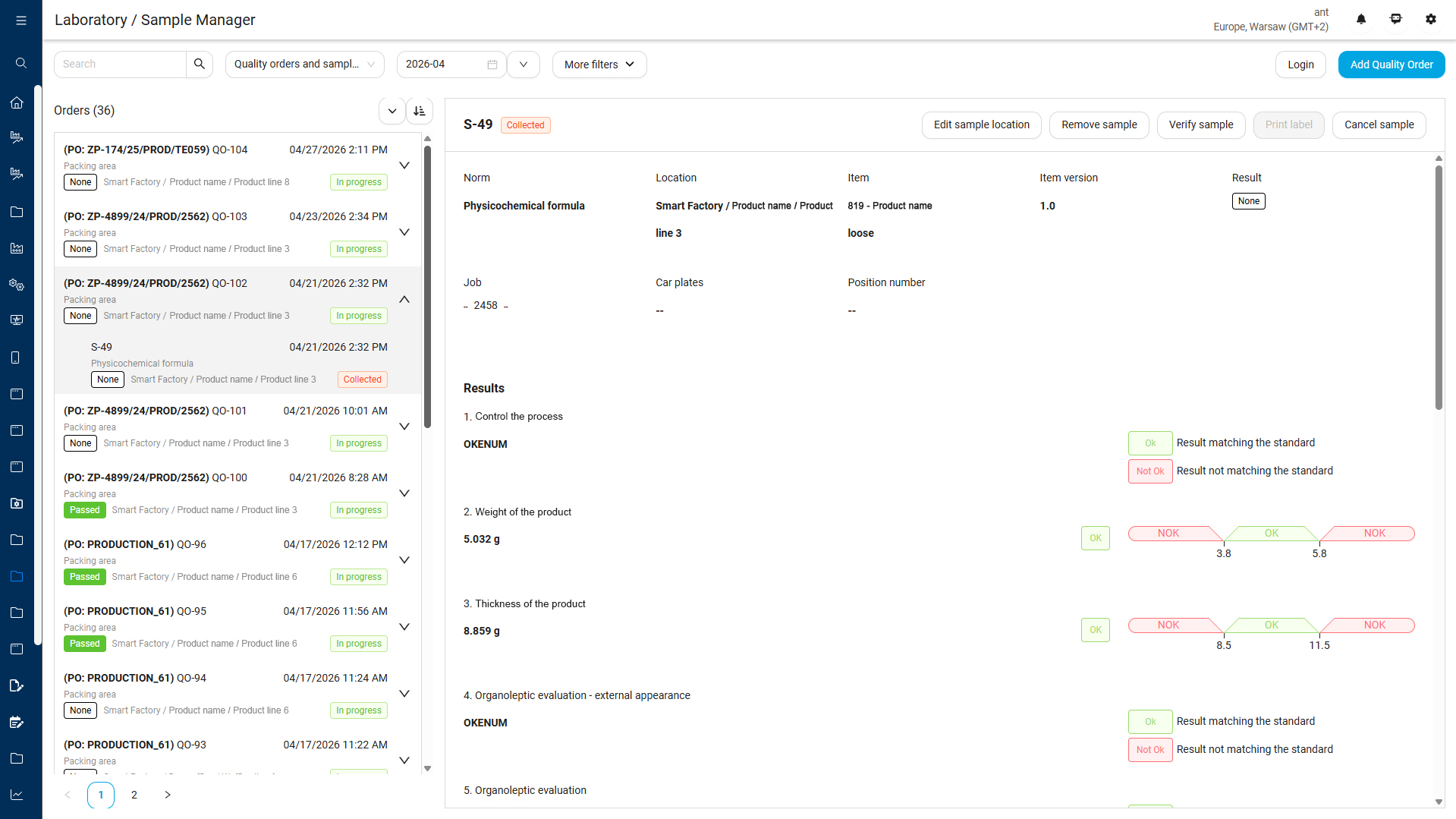
Task: Expand order QO-100 row
Action: click(x=404, y=493)
